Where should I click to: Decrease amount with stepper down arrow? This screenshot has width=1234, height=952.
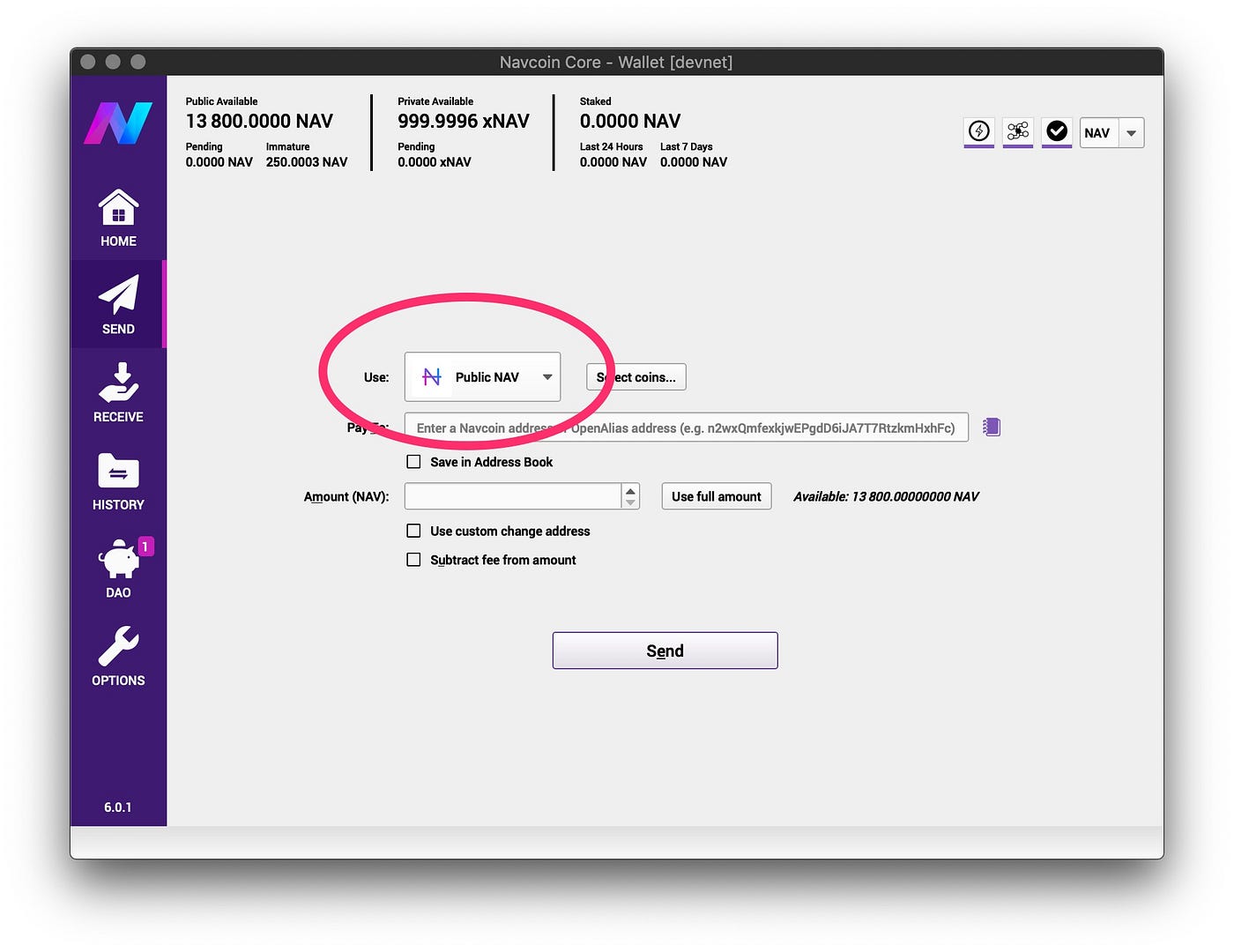(x=630, y=502)
